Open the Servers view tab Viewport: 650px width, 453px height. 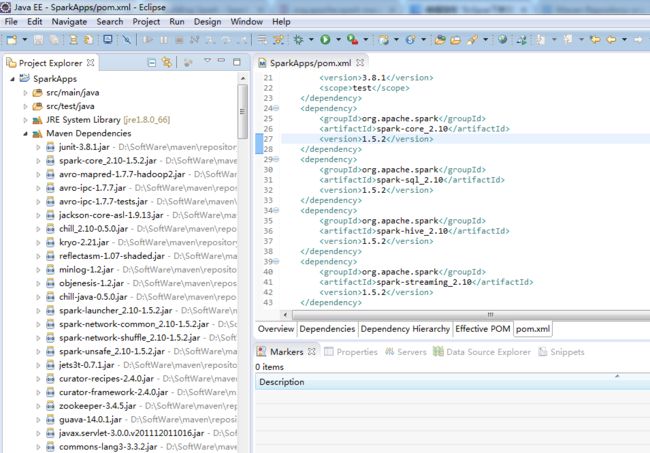coord(406,352)
